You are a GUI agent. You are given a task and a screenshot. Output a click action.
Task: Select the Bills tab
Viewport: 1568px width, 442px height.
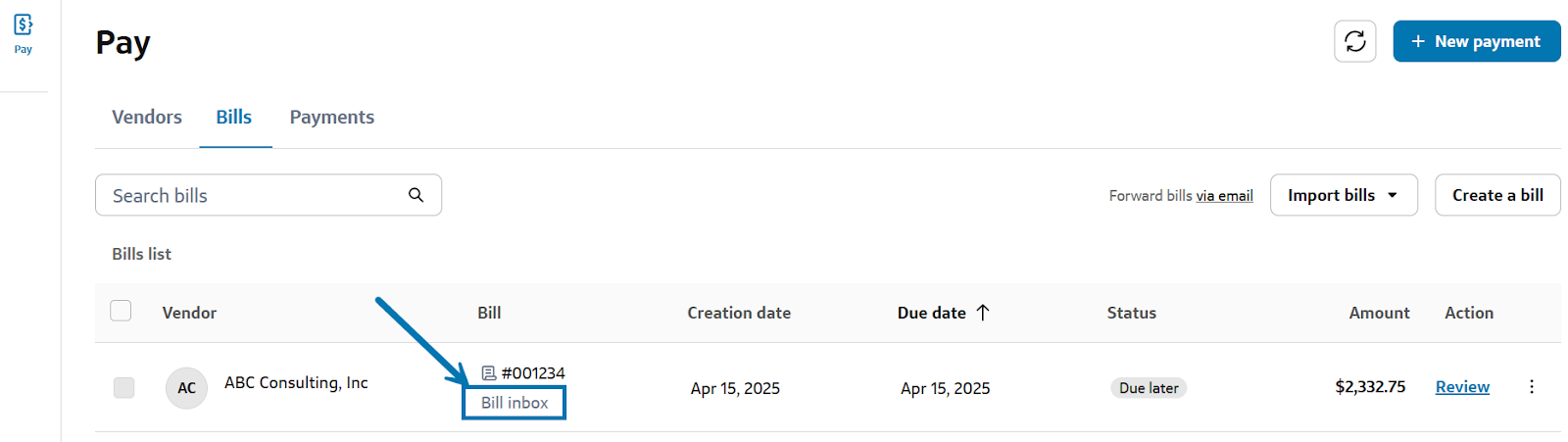pyautogui.click(x=234, y=118)
